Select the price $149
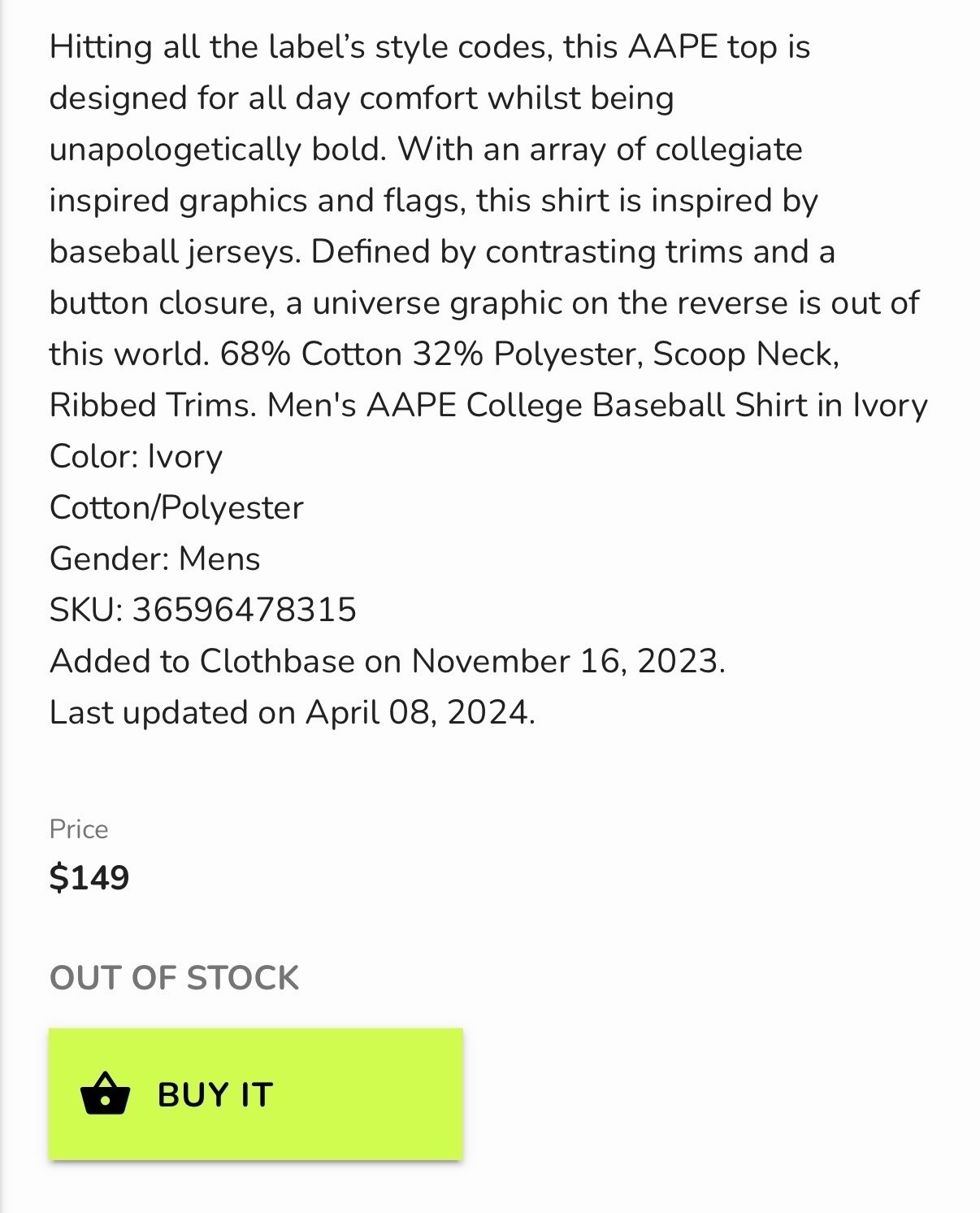Image resolution: width=980 pixels, height=1213 pixels. 89,878
